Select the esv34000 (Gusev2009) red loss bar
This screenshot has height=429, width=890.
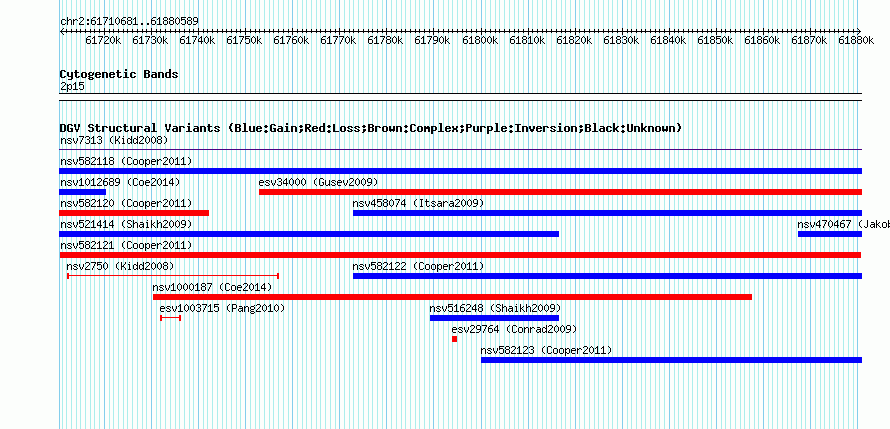[x=561, y=192]
